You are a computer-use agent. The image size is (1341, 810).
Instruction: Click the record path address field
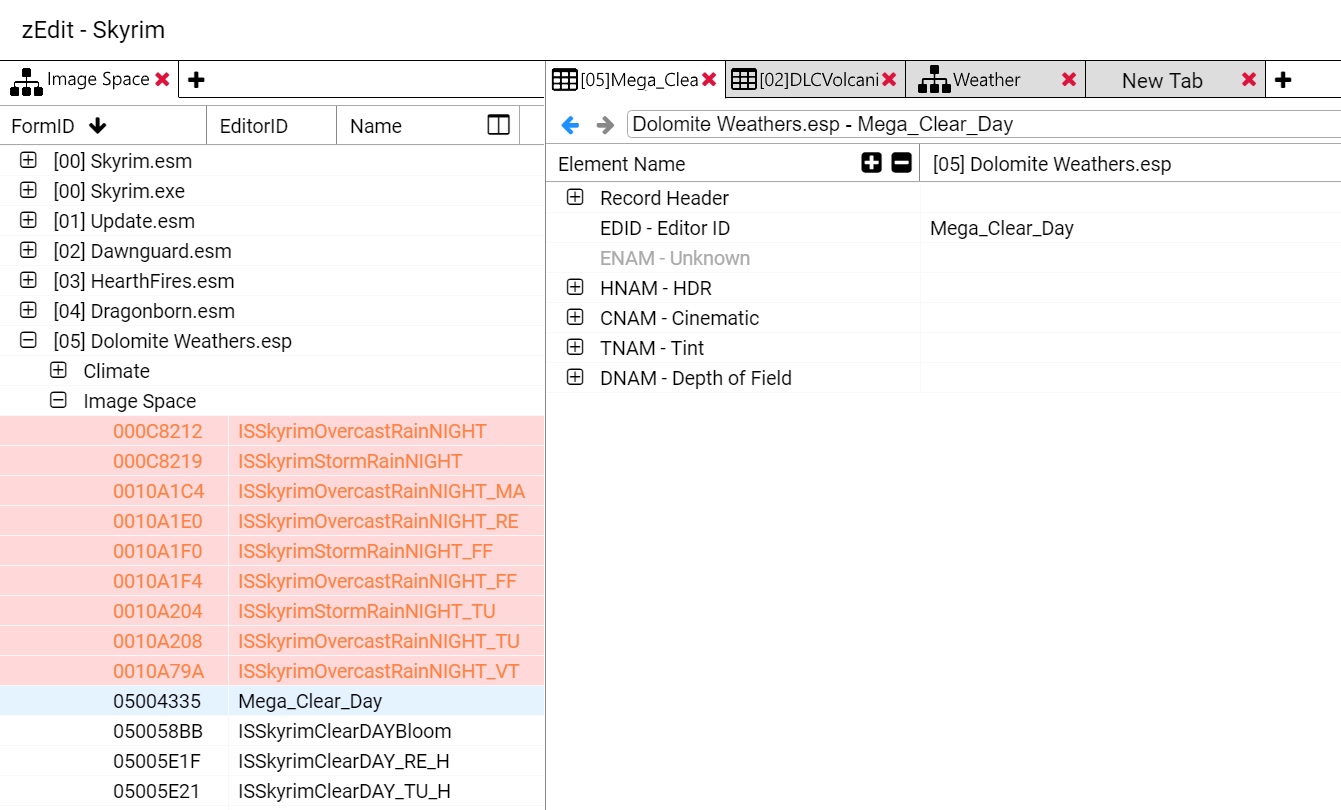[984, 124]
